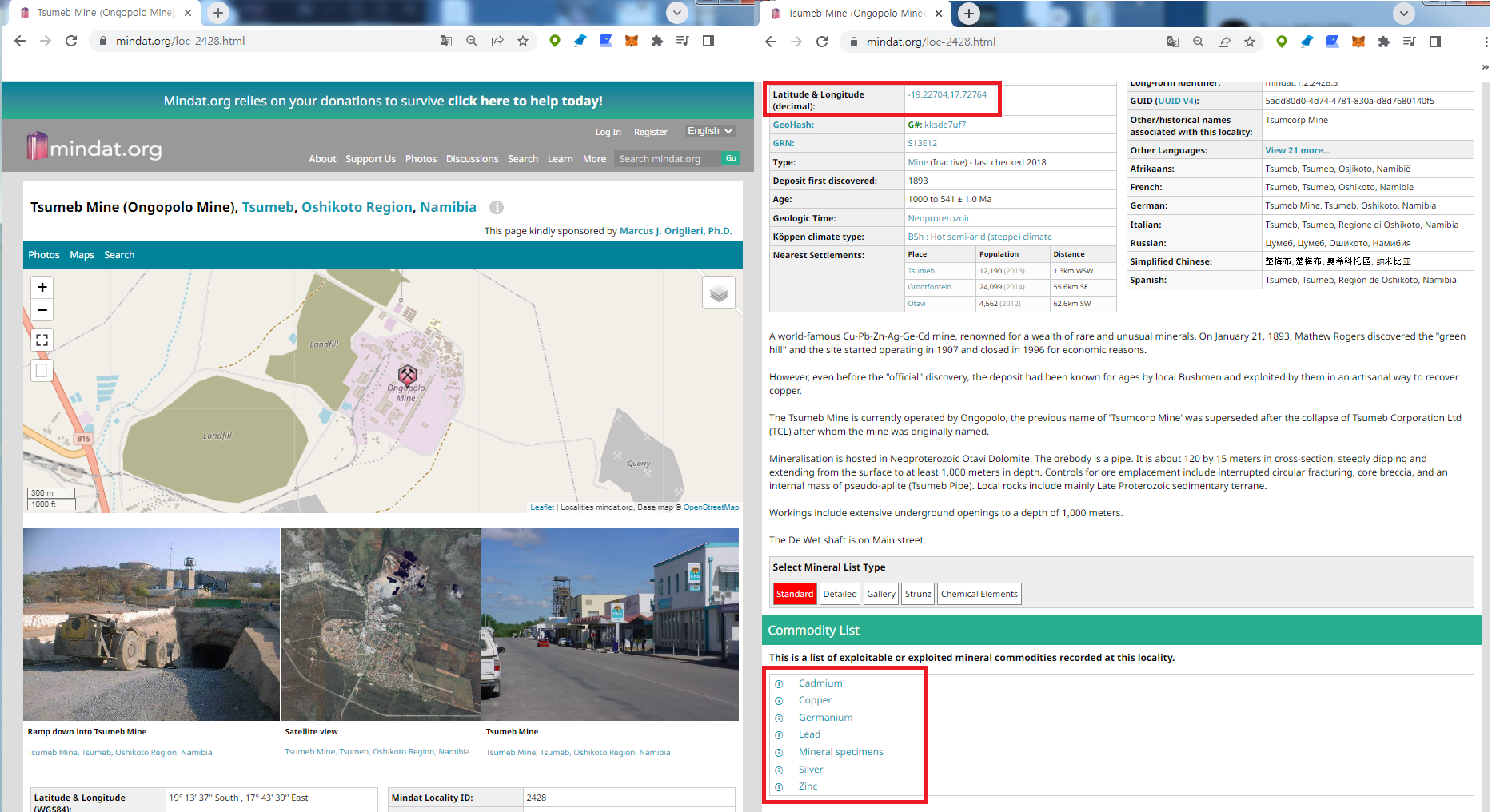Select Detailed mineral list type
This screenshot has width=1512, height=812.
pyautogui.click(x=840, y=594)
